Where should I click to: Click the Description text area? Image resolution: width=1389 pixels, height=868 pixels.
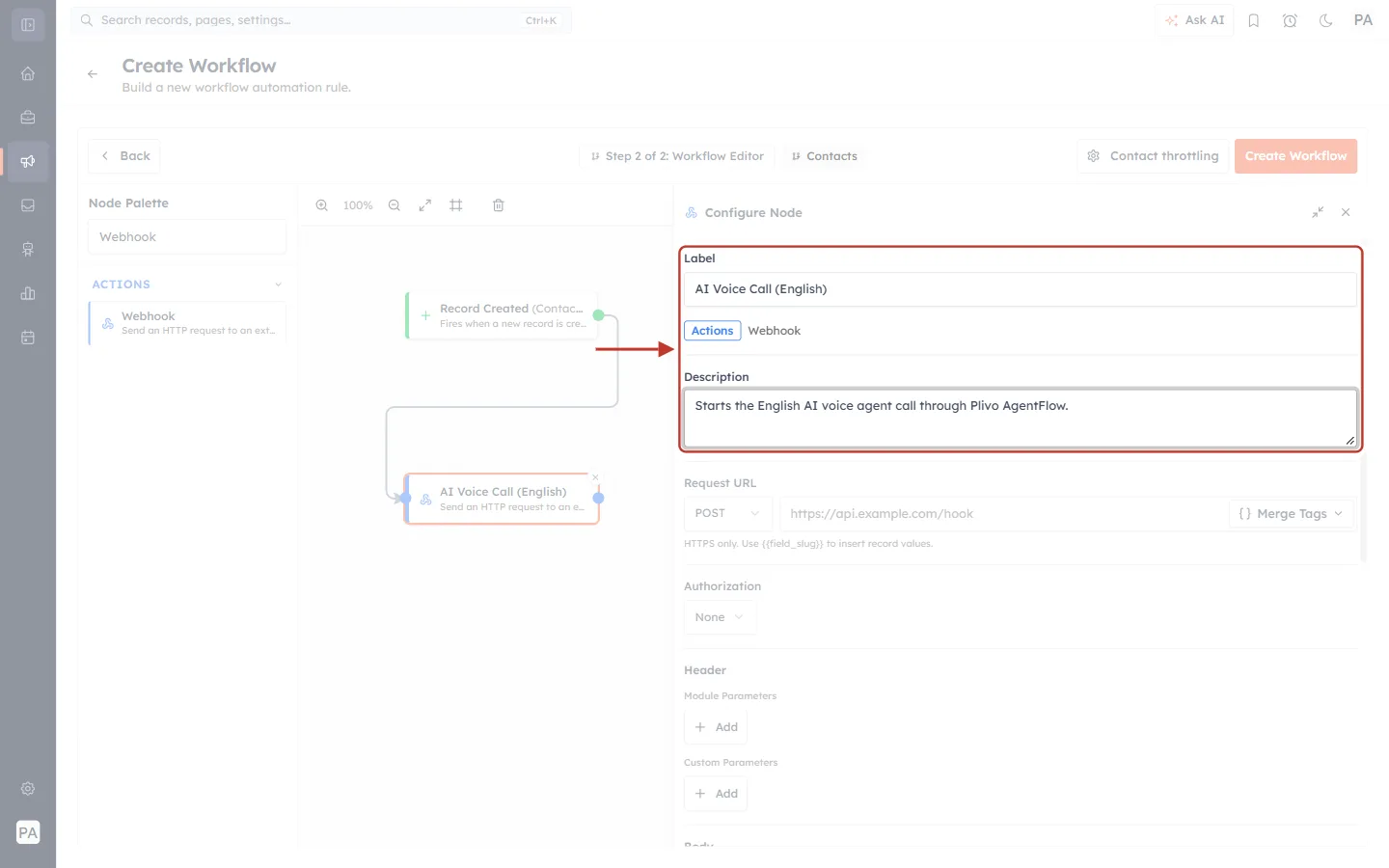1020,419
